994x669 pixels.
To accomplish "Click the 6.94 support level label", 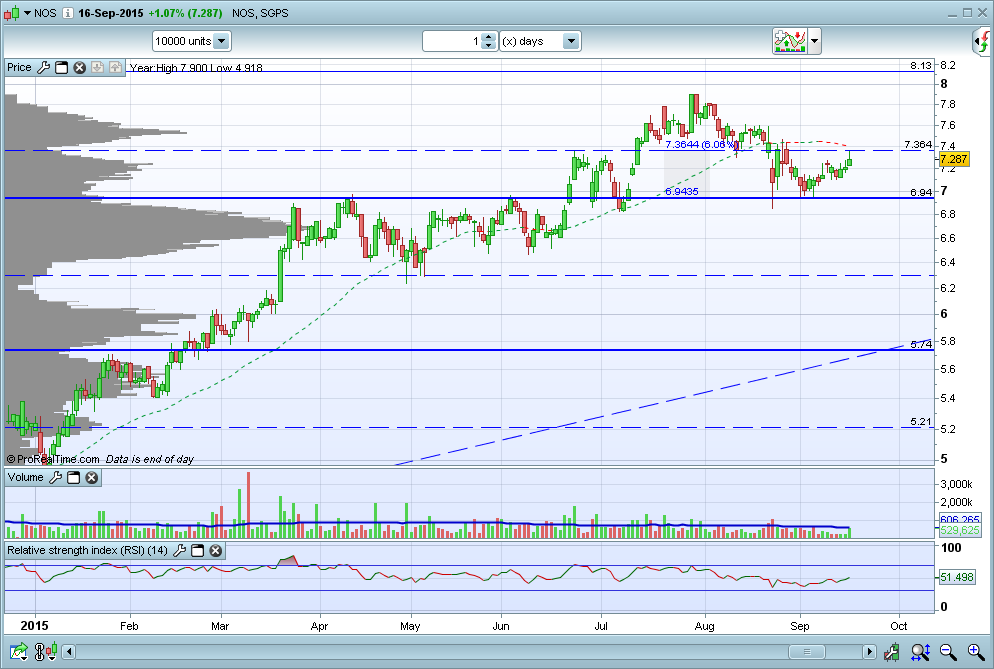I will pos(921,192).
